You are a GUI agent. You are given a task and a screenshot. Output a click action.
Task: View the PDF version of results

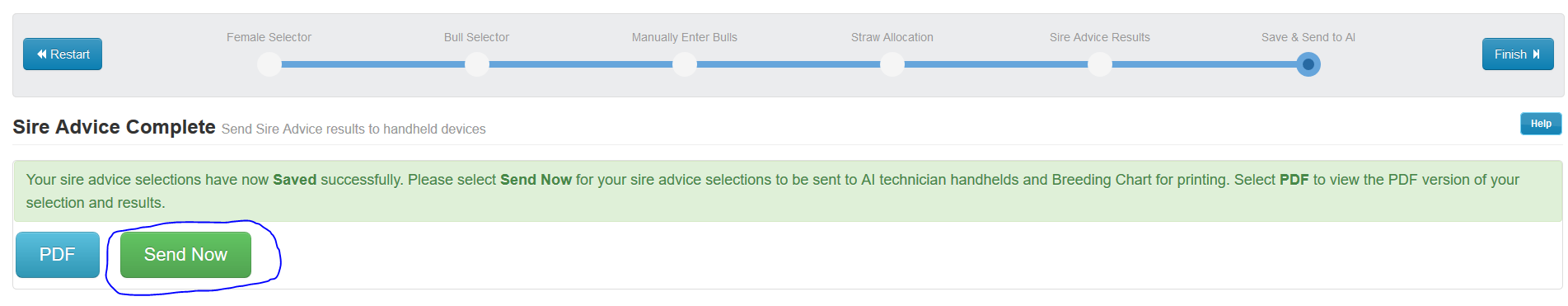click(x=58, y=255)
